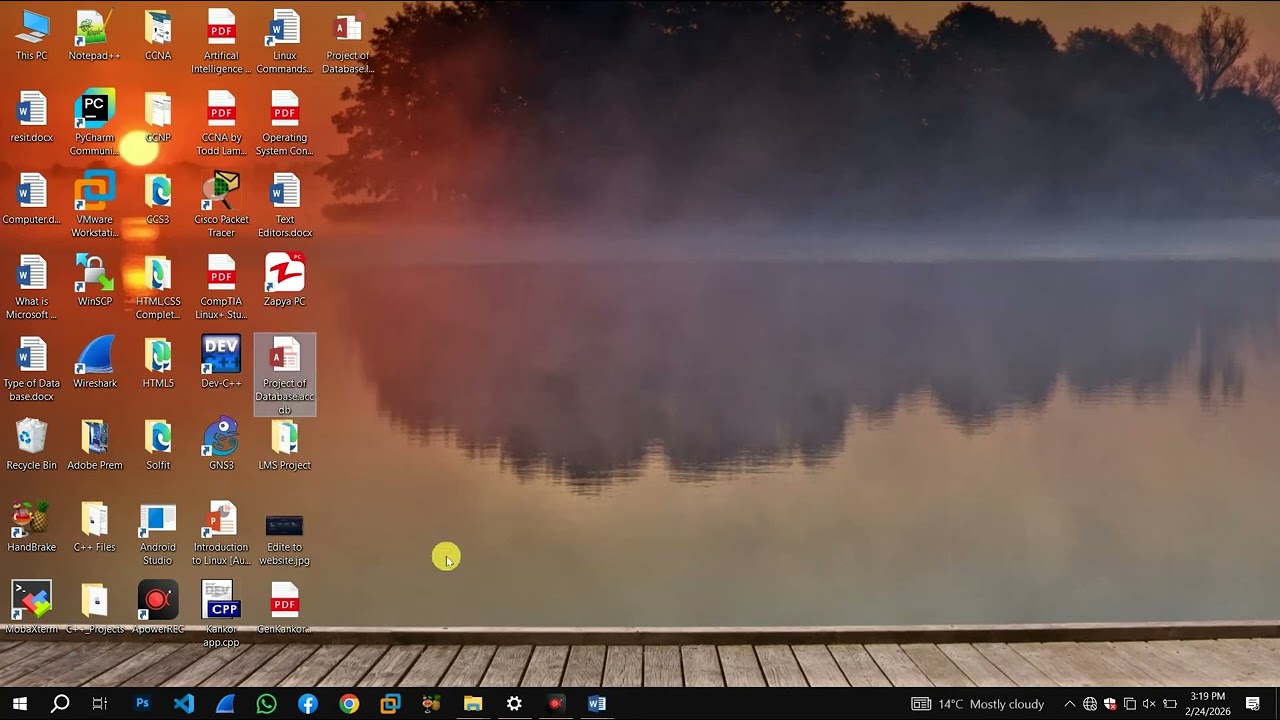Expand hidden system tray icons
This screenshot has width=1280, height=720.
point(1069,704)
